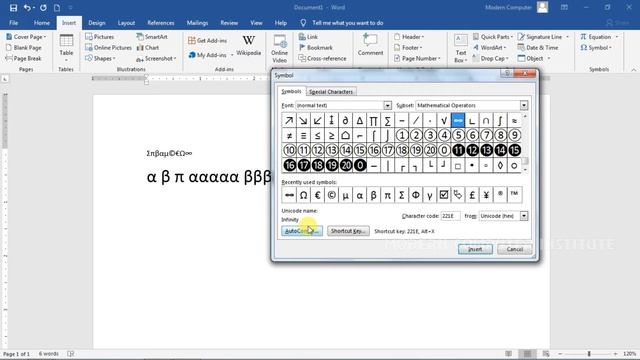Select the black circled 11 symbol

tap(458, 150)
